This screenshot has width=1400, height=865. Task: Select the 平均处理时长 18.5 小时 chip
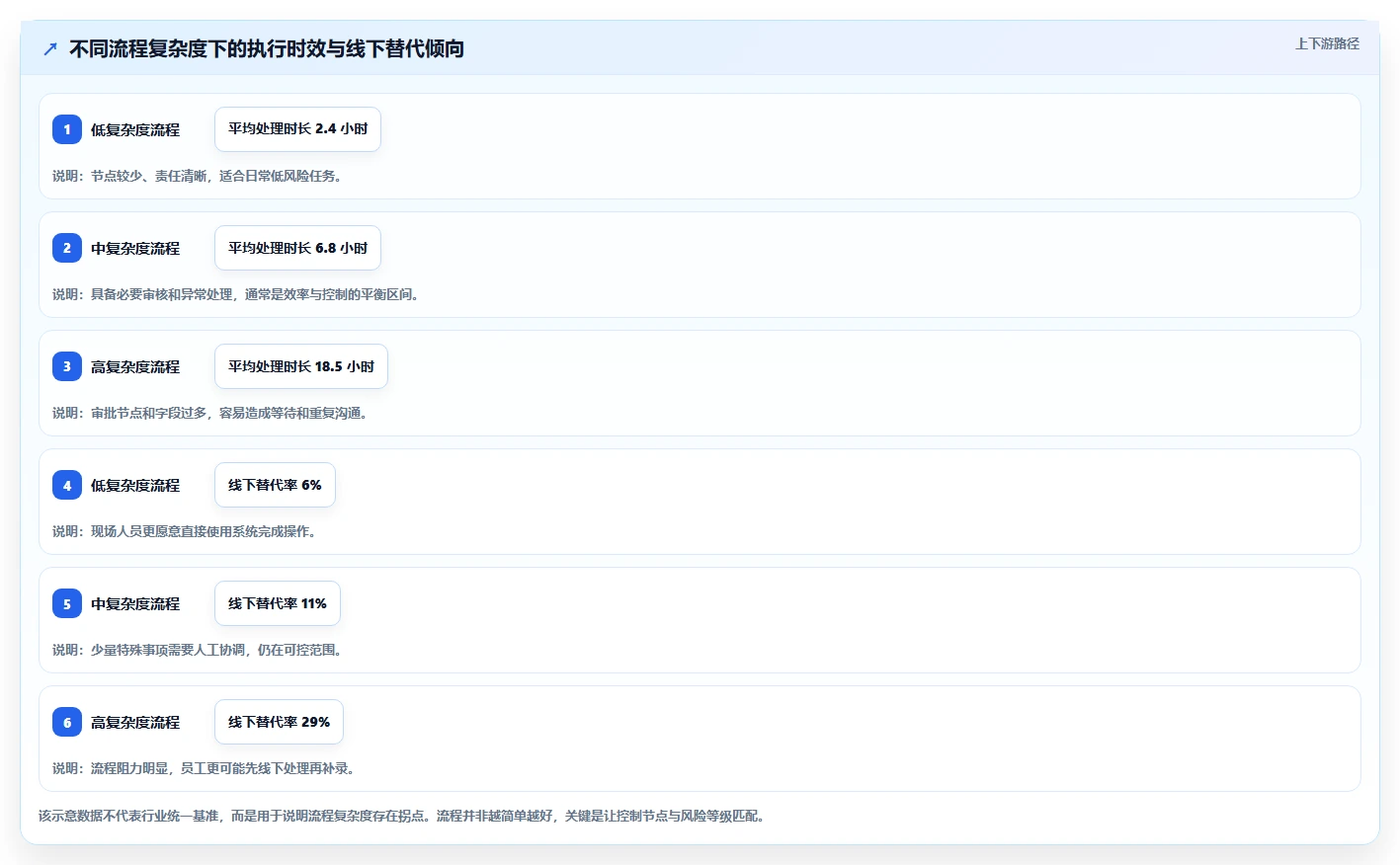(x=301, y=366)
